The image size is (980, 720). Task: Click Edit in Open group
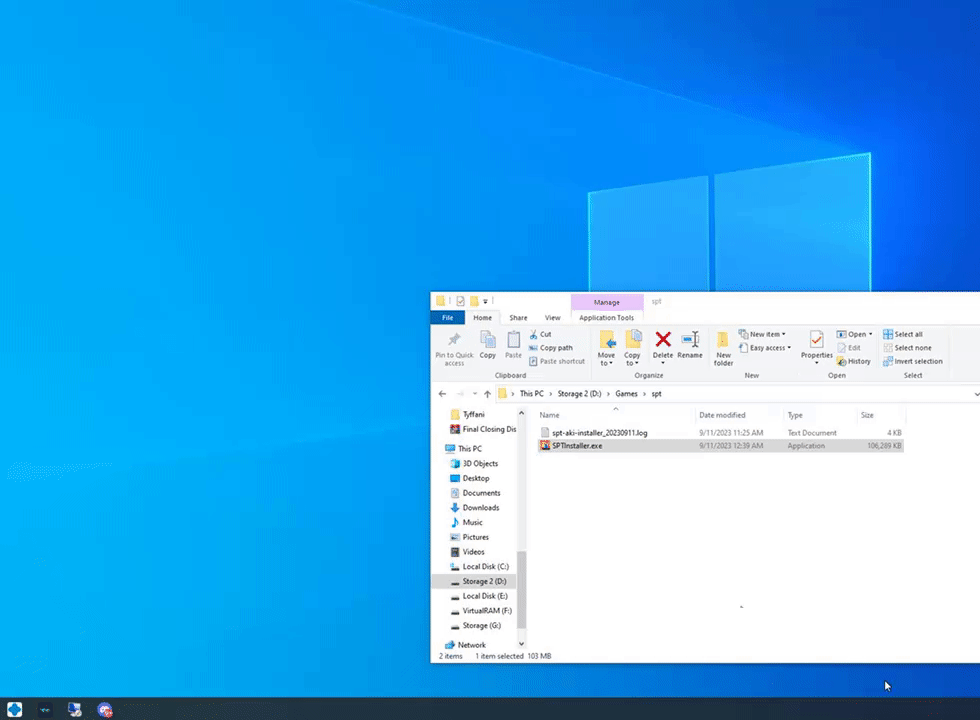849,348
